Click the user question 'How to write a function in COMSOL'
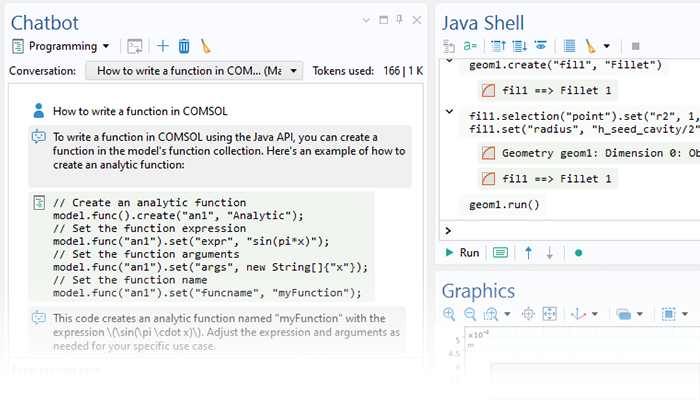Viewport: 700px width, 400px height. [x=140, y=111]
